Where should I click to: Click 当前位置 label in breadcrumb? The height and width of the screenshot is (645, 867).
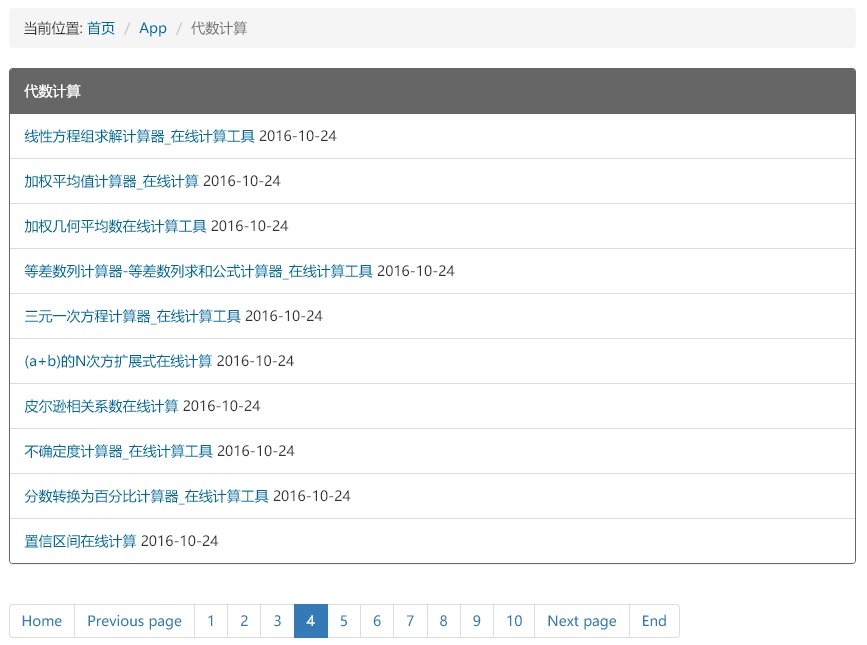click(x=53, y=28)
